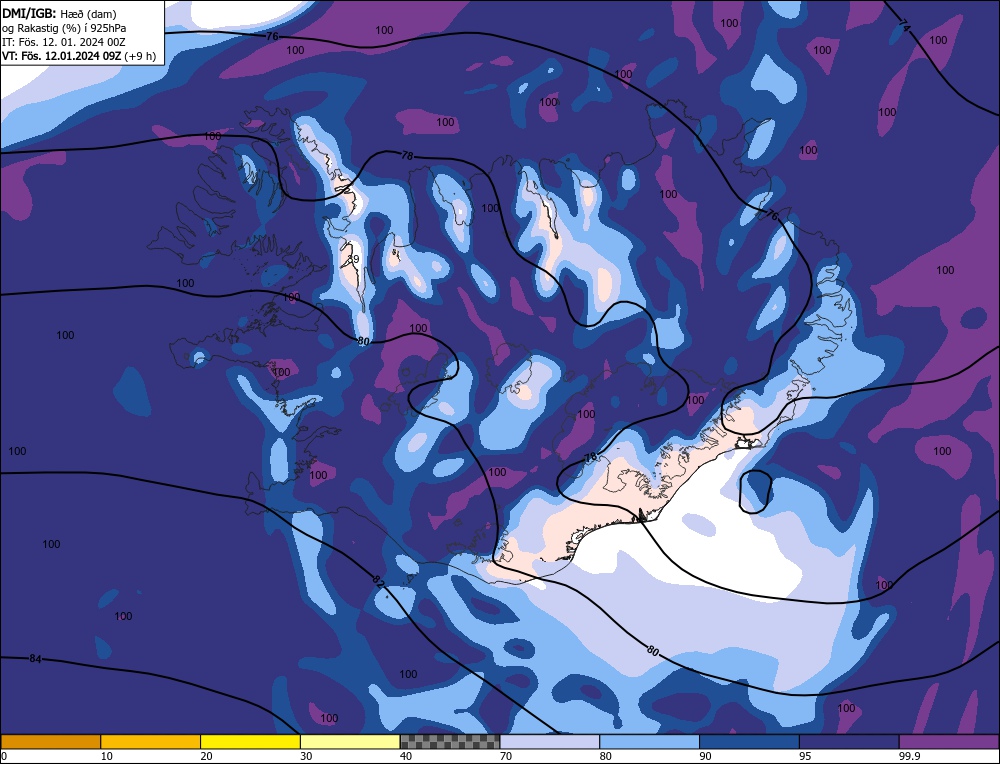Click the '10' legend tick label
This screenshot has height=764, width=1000.
[x=107, y=756]
